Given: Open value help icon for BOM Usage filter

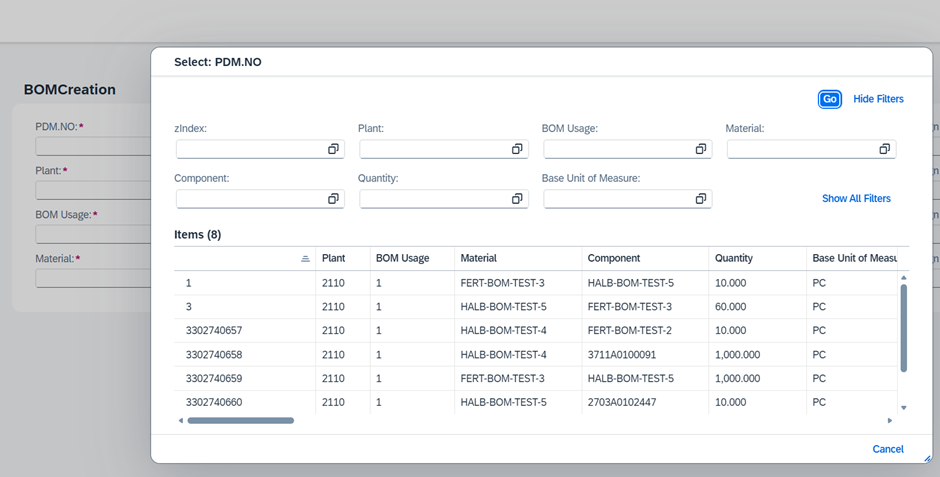Looking at the screenshot, I should [x=701, y=149].
